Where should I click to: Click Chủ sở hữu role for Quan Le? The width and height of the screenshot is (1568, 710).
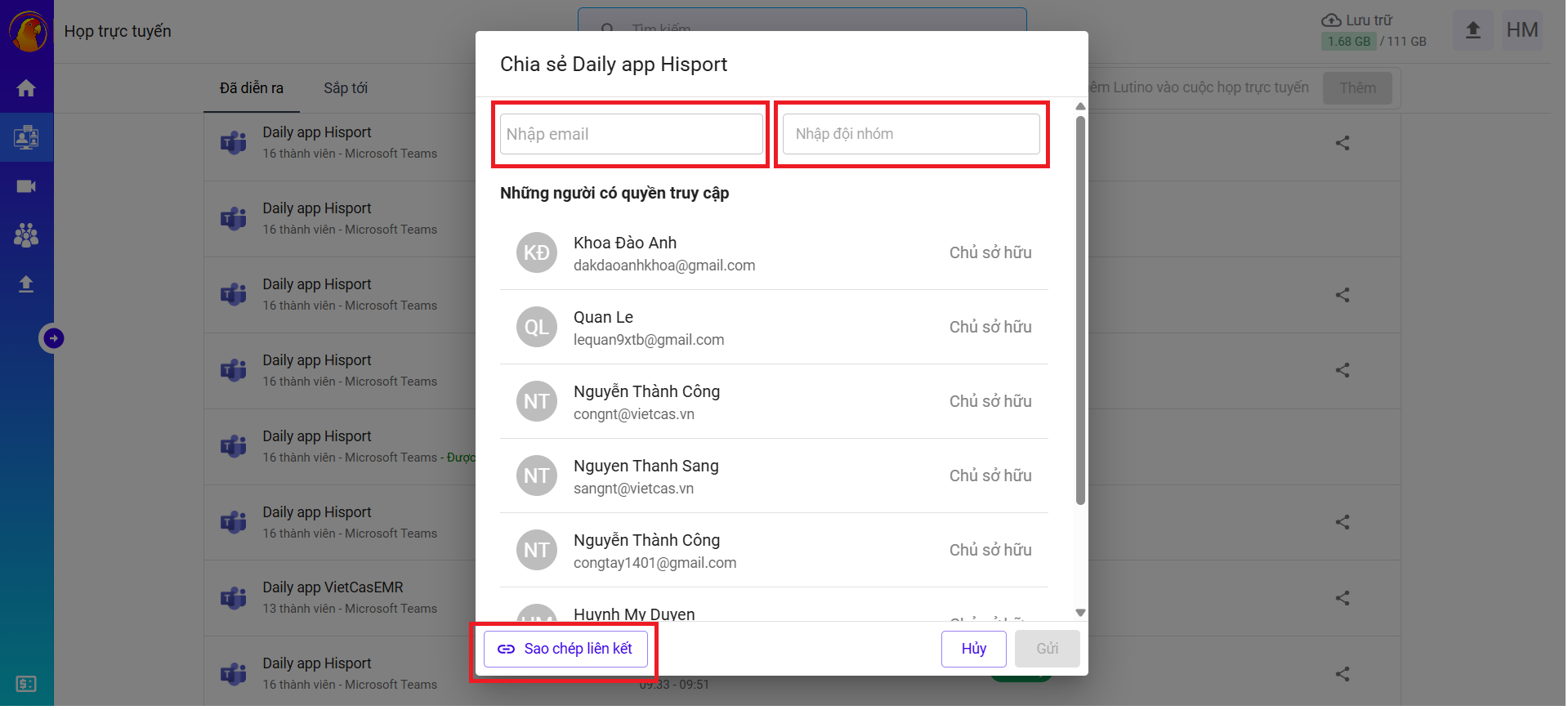[990, 328]
